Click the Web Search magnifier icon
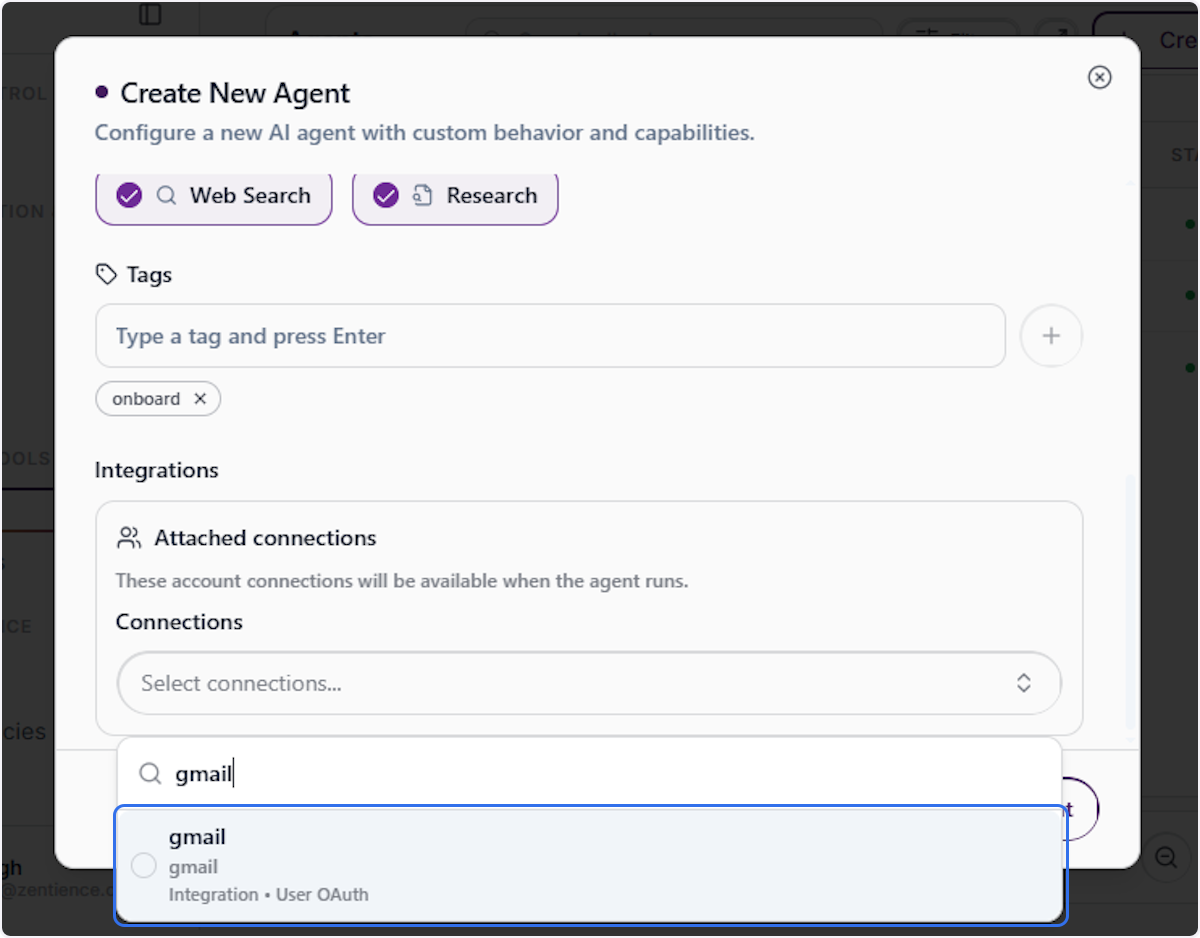This screenshot has width=1200, height=938. tap(166, 196)
